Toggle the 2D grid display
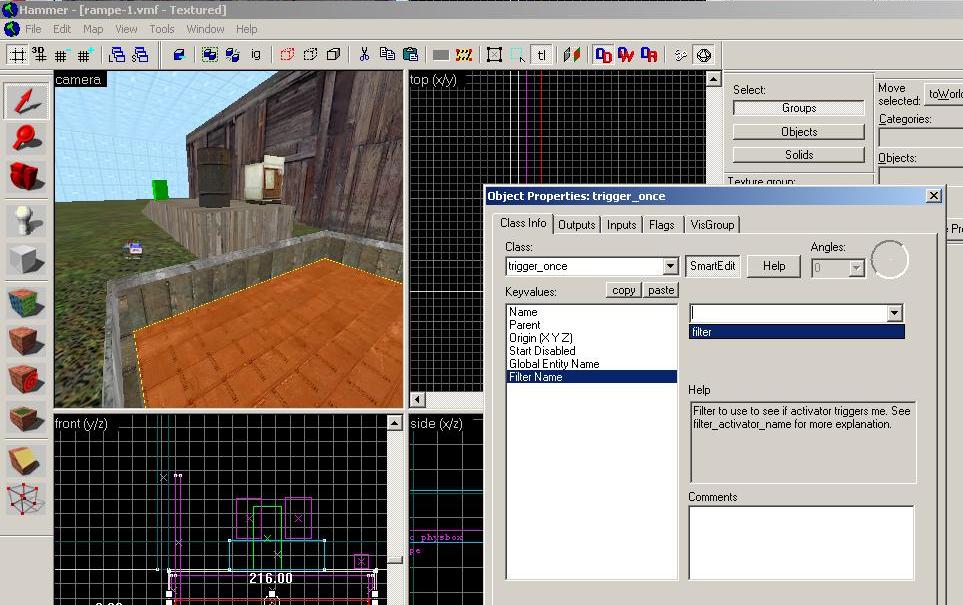This screenshot has width=963, height=605. click(x=18, y=55)
